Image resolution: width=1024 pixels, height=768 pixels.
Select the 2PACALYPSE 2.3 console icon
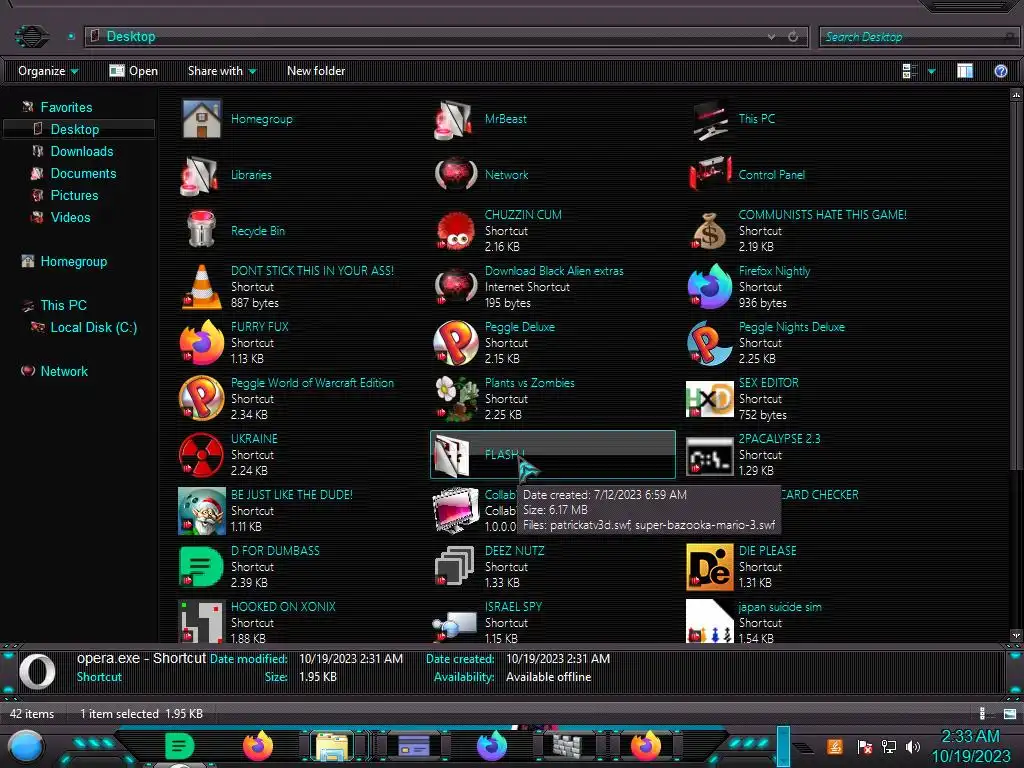[x=710, y=455]
